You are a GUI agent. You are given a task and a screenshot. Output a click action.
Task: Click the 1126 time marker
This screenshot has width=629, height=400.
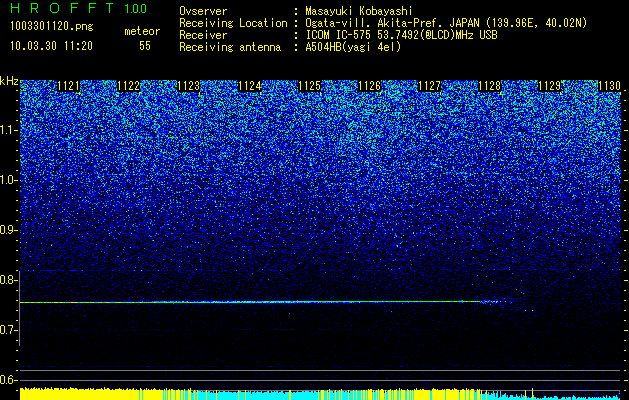(369, 86)
